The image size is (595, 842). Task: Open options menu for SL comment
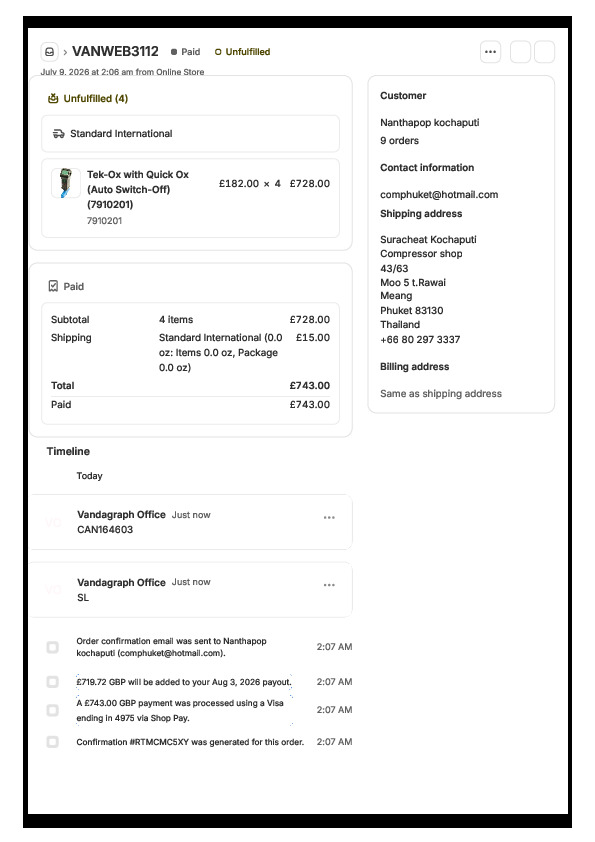(329, 585)
